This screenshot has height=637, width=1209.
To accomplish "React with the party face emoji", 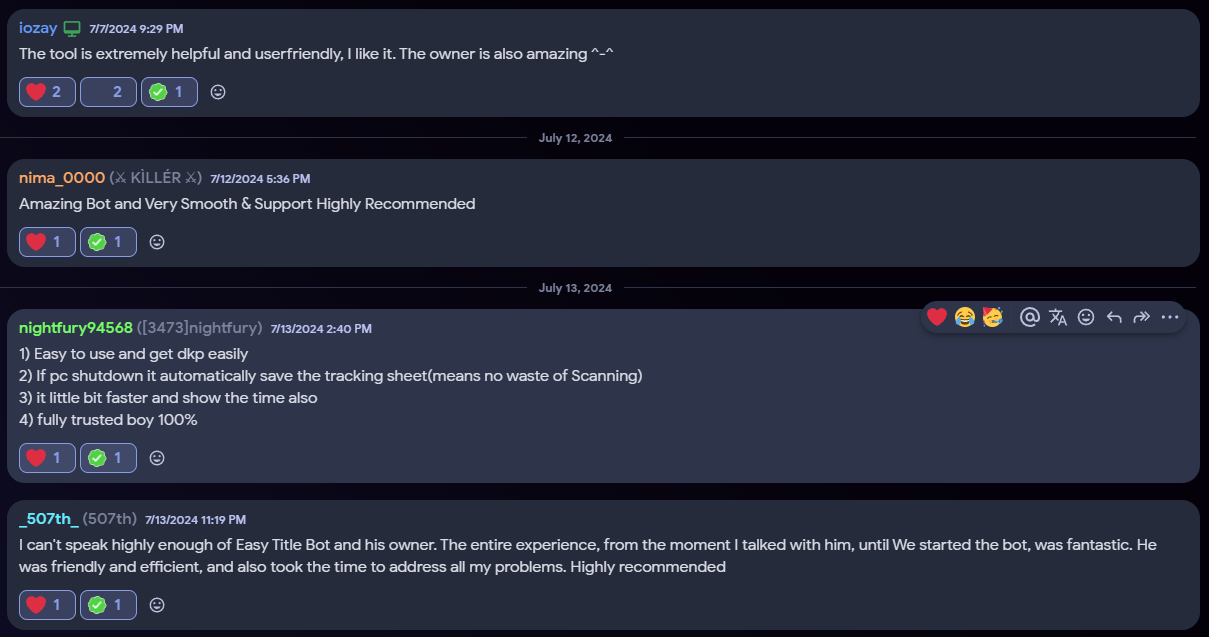I will [x=993, y=317].
